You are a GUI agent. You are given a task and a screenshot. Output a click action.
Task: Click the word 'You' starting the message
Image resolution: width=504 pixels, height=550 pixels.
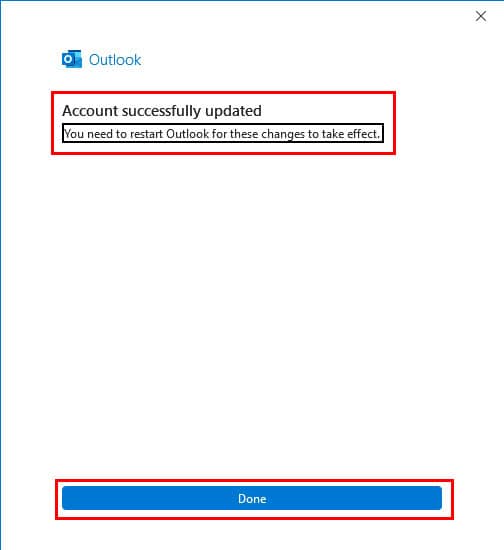[74, 134]
